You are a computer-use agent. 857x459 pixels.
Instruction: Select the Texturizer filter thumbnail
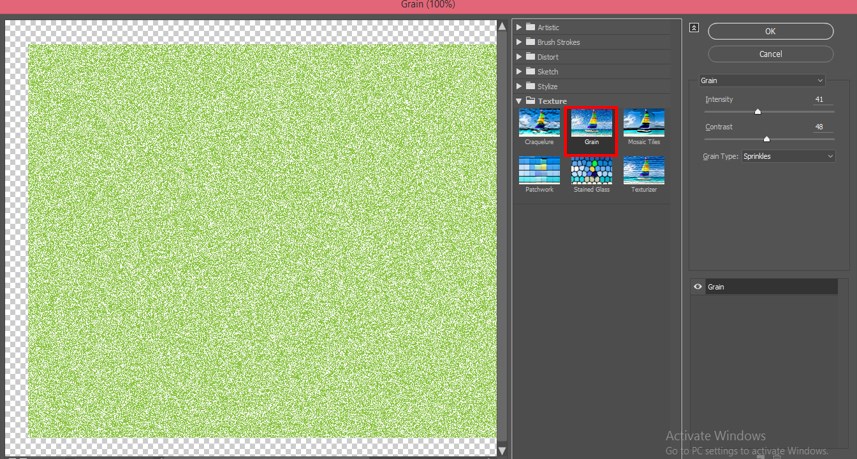(644, 170)
